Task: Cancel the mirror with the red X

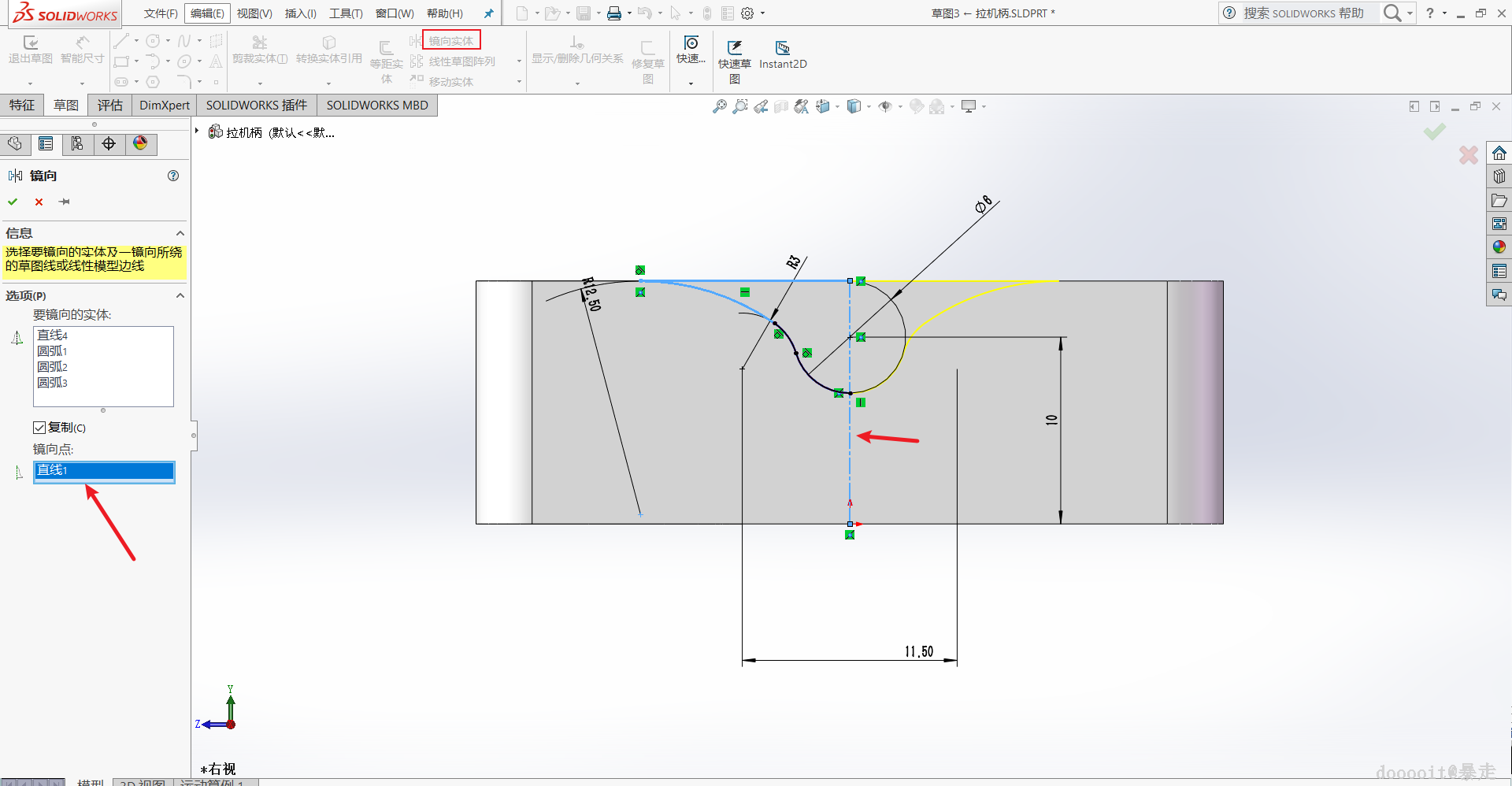Action: pyautogui.click(x=39, y=202)
